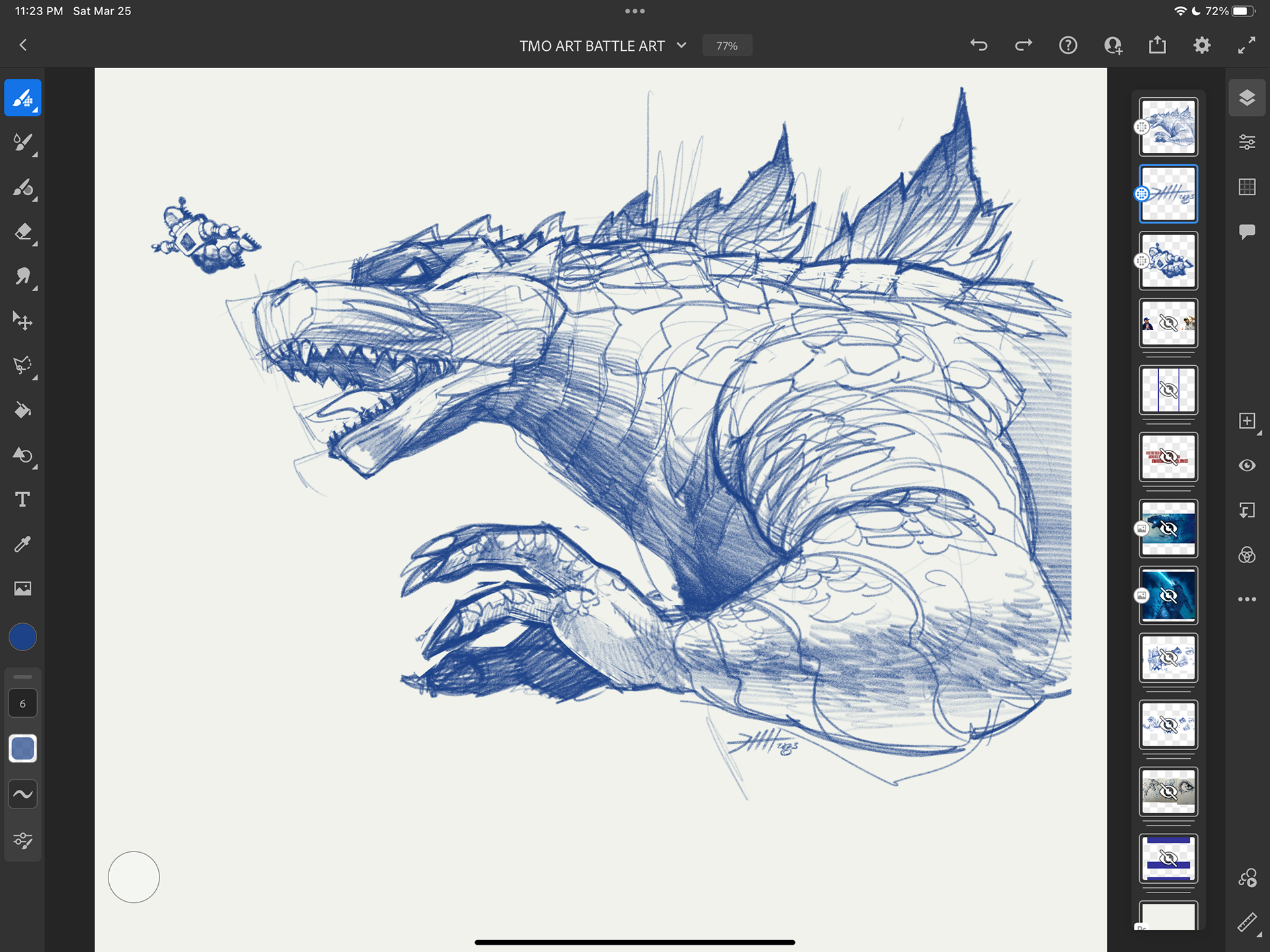Screen dimensions: 1270x952
Task: Choose the Smudge tool
Action: [x=22, y=277]
